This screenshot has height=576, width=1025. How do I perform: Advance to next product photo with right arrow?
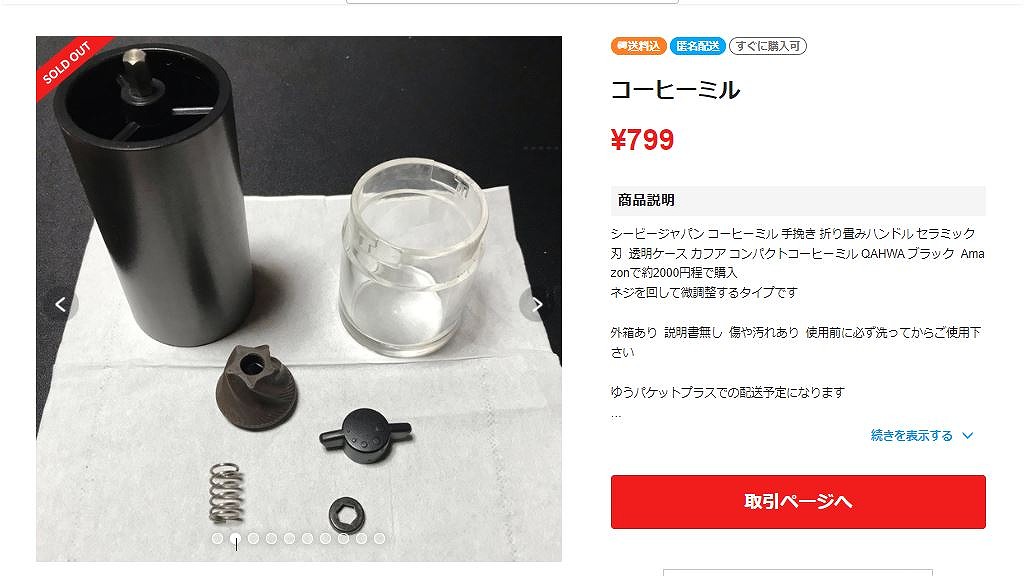point(536,304)
